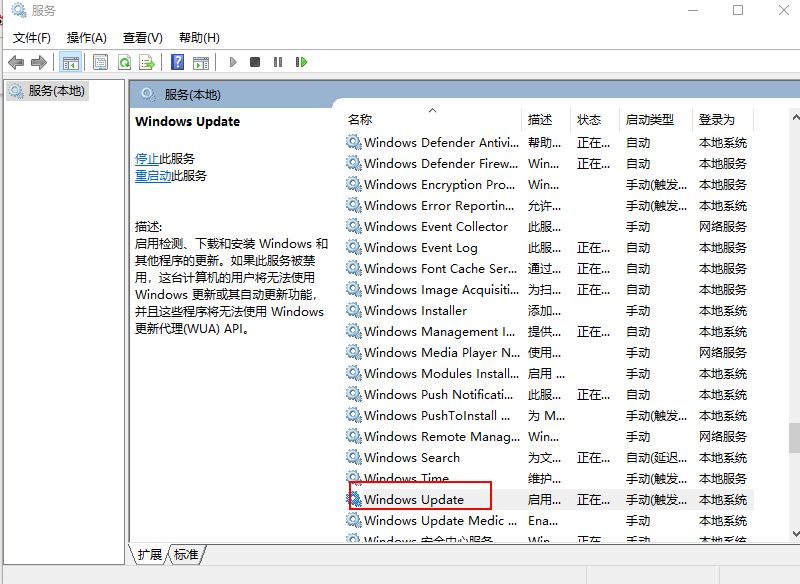Click 自动(延迟... startup type of Windows Search
Viewport: 800px width, 584px height.
tap(656, 458)
